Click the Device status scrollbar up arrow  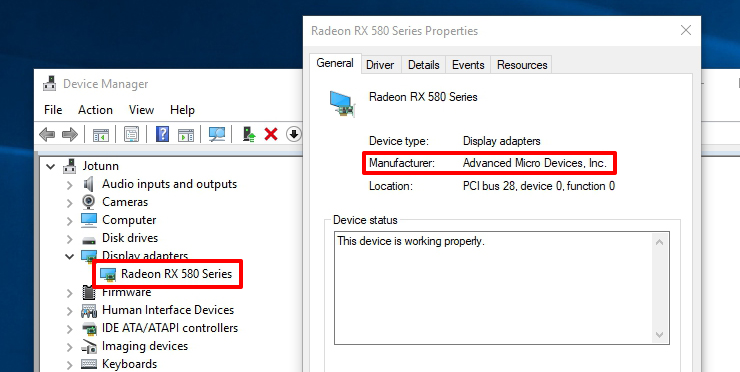pos(659,243)
